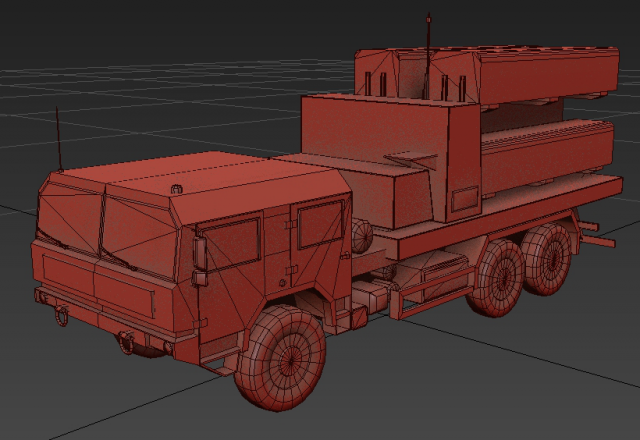
Task: Select the spare tire behind the cab
Action: tap(362, 236)
